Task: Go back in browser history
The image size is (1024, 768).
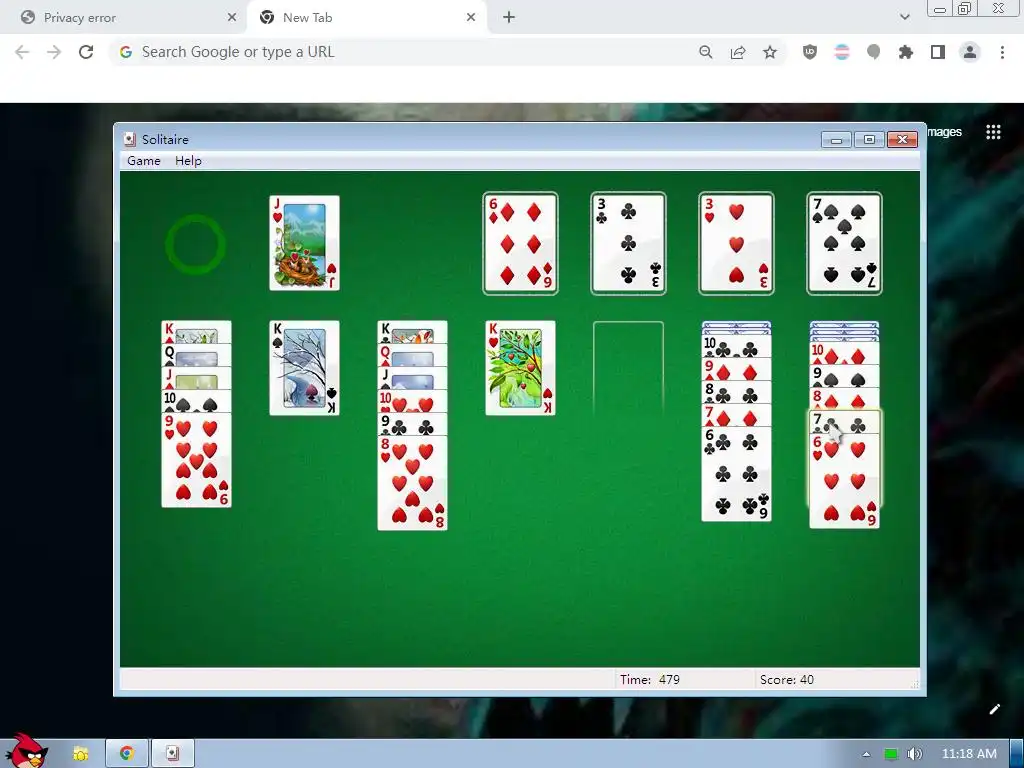Action: point(22,52)
